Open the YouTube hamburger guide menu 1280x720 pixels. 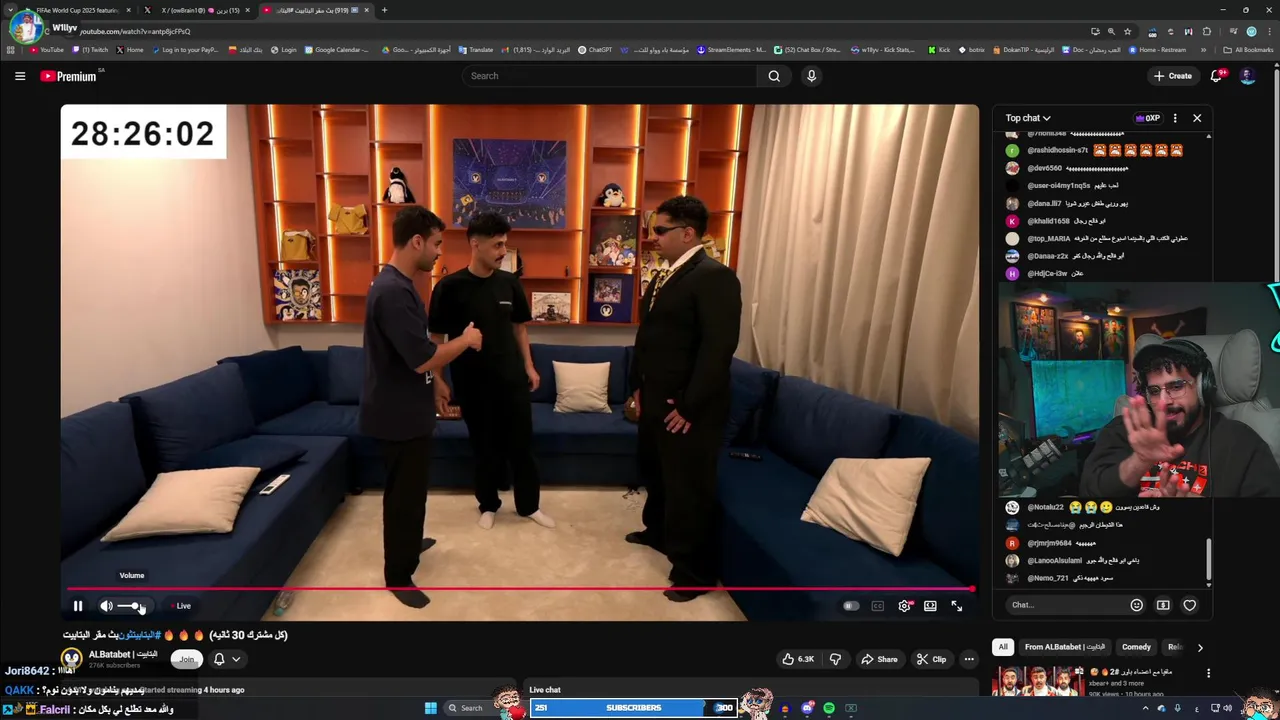[x=20, y=76]
